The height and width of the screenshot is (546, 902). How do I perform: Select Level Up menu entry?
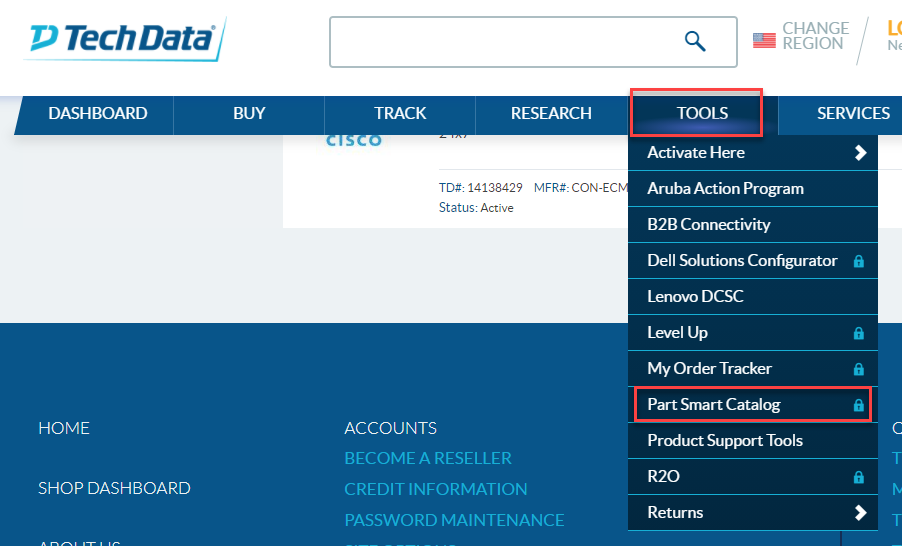click(x=752, y=333)
